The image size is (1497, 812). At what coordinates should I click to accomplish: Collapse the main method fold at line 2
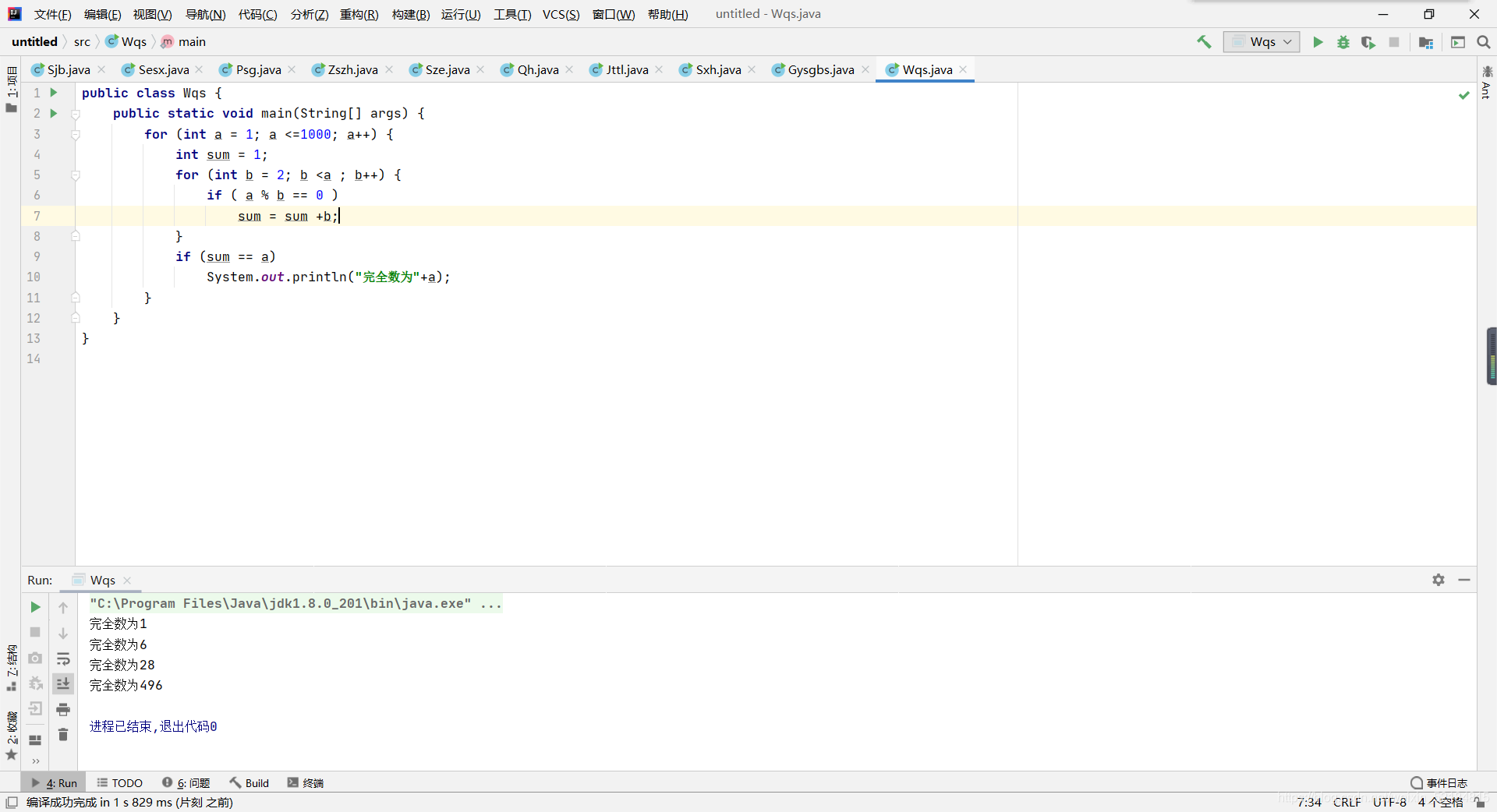tap(76, 114)
